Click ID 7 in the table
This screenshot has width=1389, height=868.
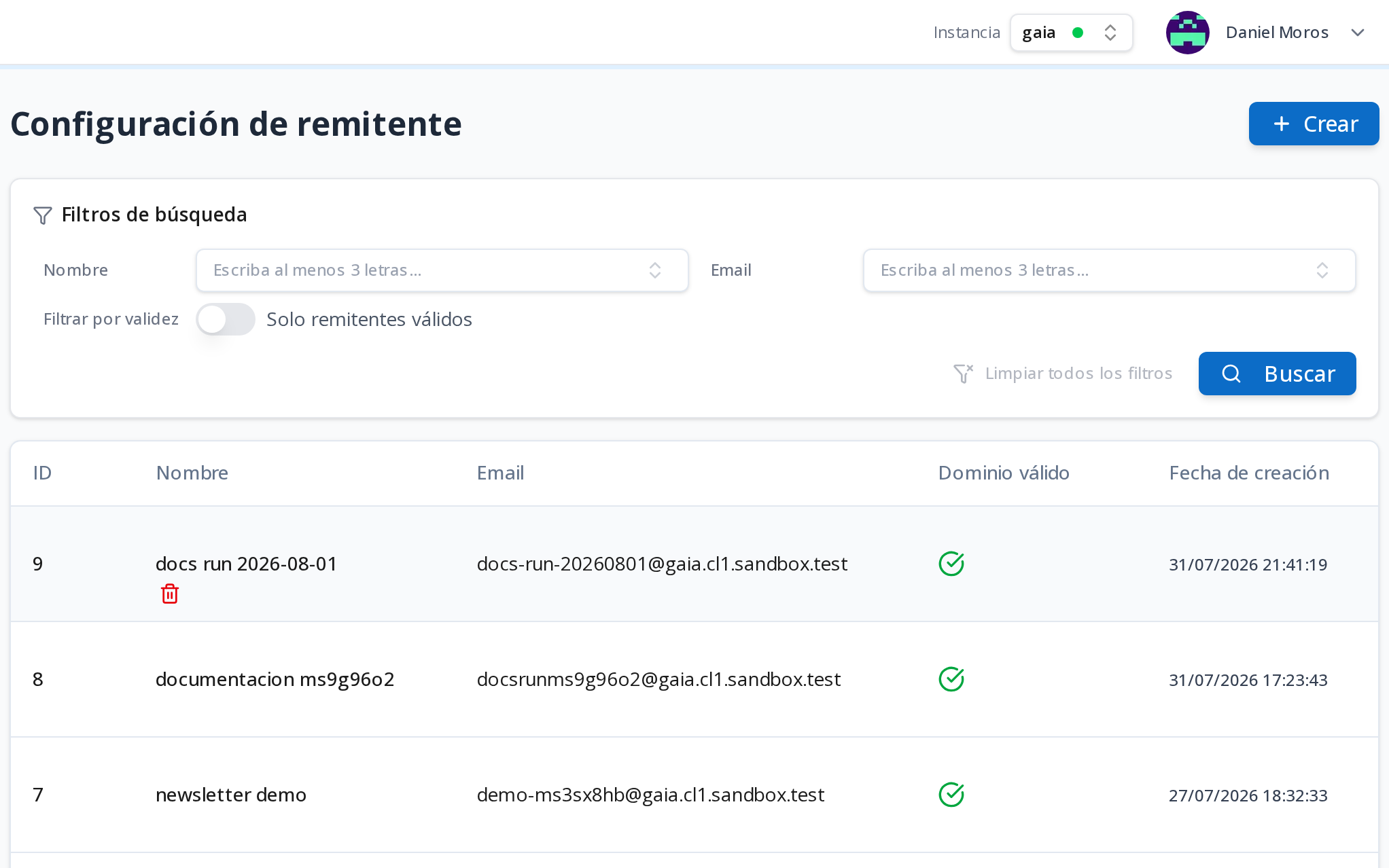[38, 795]
